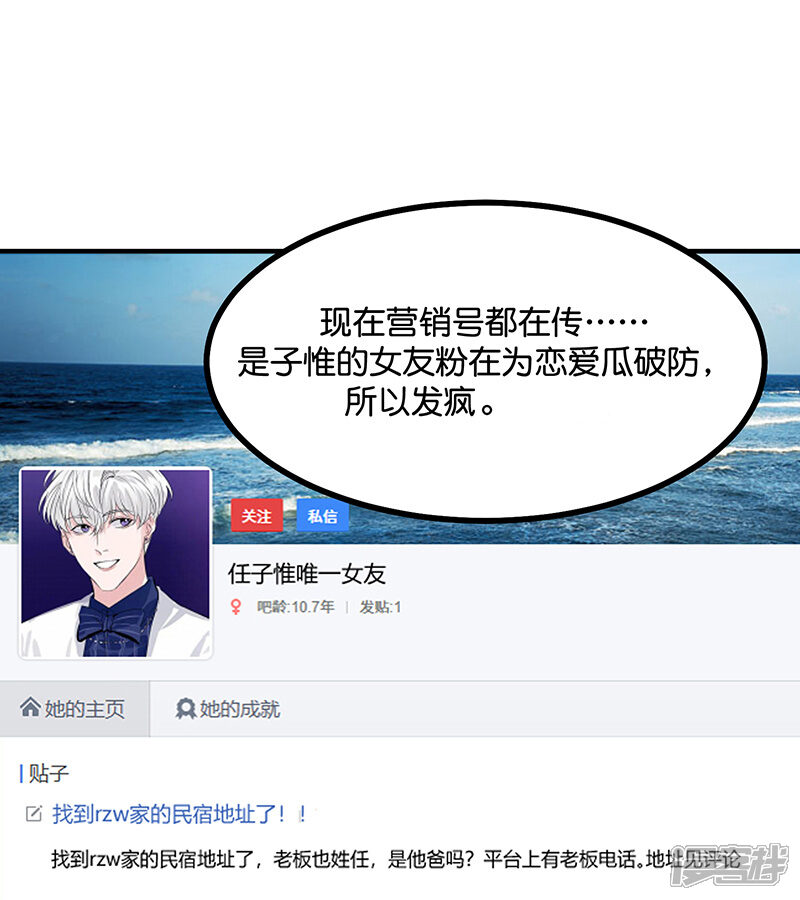Click the red 关注 follow button
The width and height of the screenshot is (800, 900).
pos(257,515)
